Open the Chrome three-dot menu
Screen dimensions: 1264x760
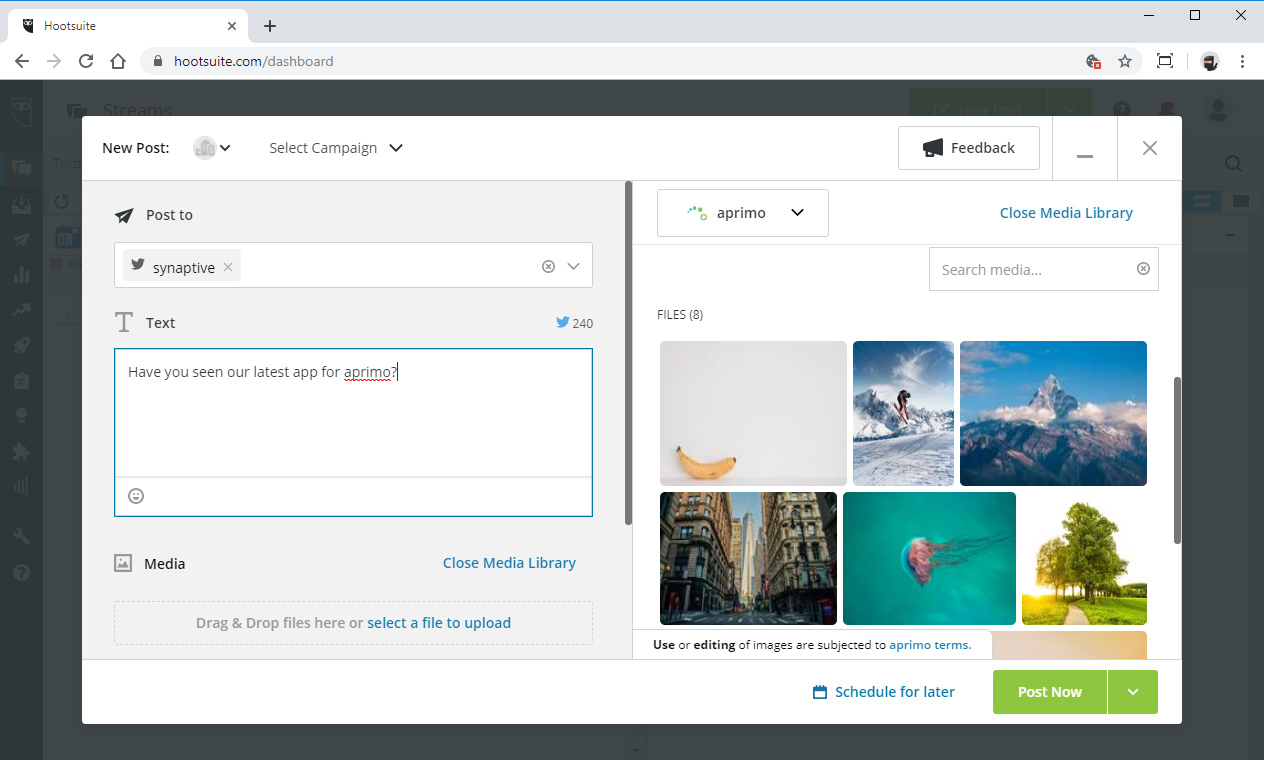(1243, 61)
